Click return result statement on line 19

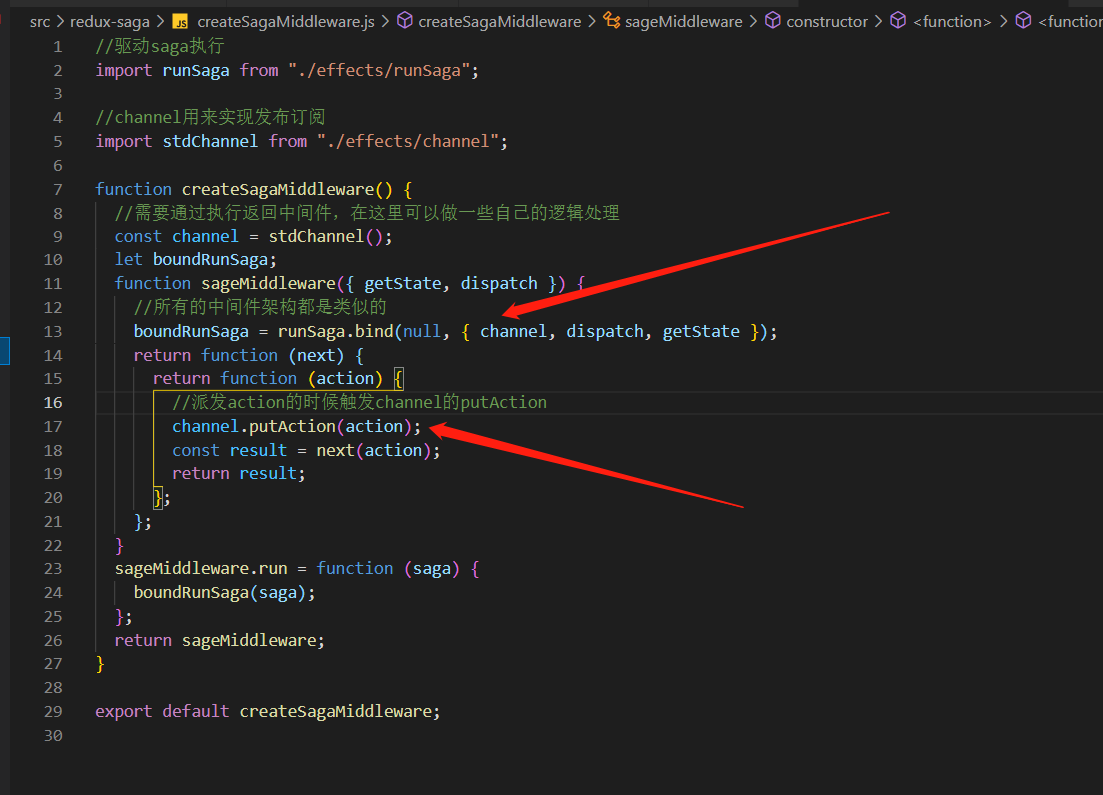[x=238, y=473]
